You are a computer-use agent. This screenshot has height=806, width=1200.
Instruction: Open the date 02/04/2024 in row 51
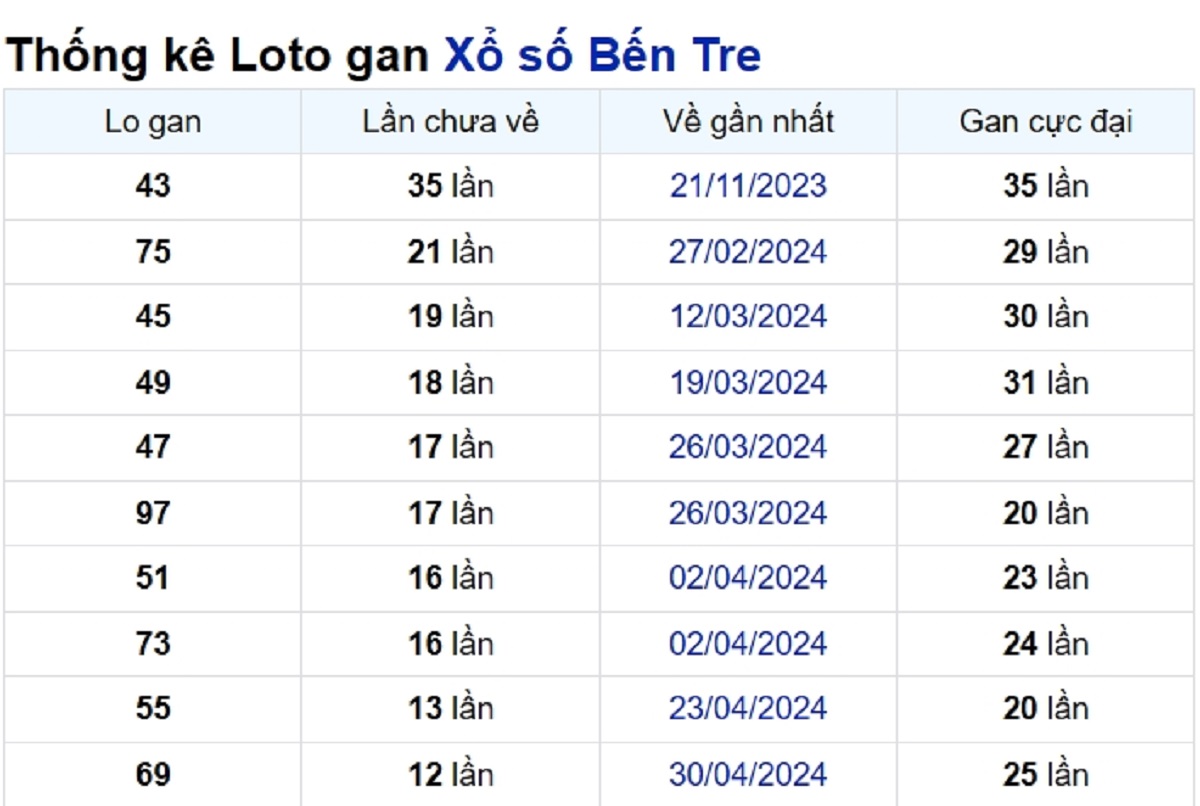tap(748, 578)
